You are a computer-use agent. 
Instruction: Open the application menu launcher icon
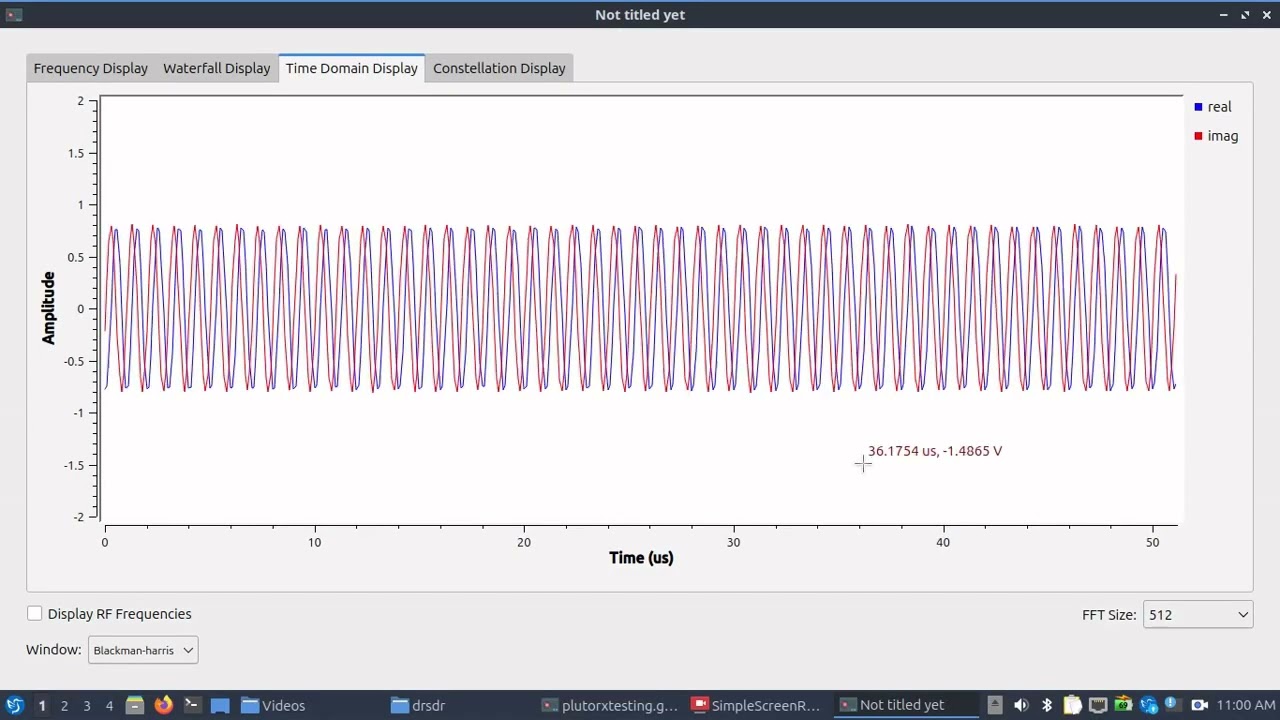click(x=15, y=705)
